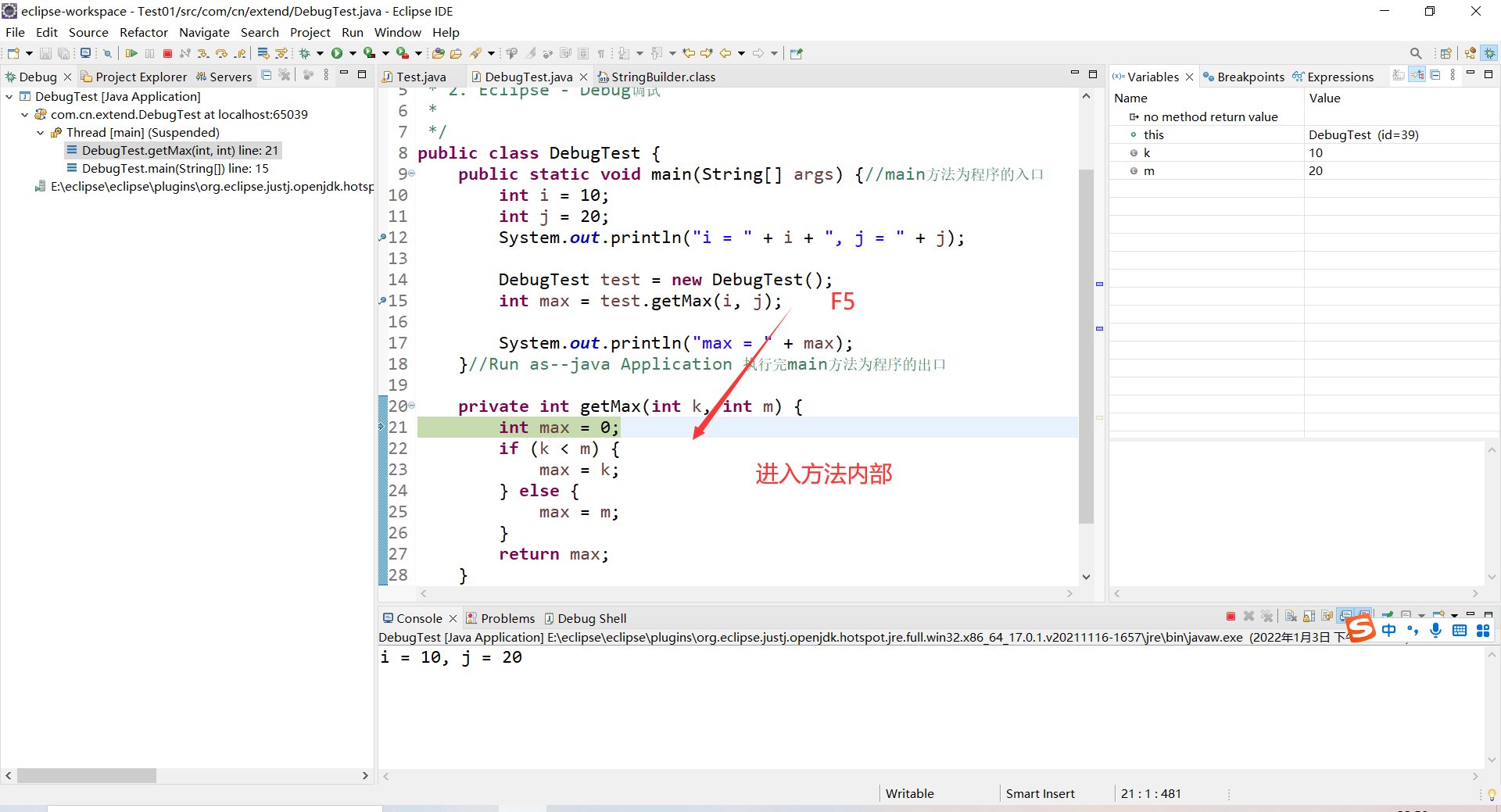Click the Smart Insert status bar indicator
1501x812 pixels.
click(1040, 793)
